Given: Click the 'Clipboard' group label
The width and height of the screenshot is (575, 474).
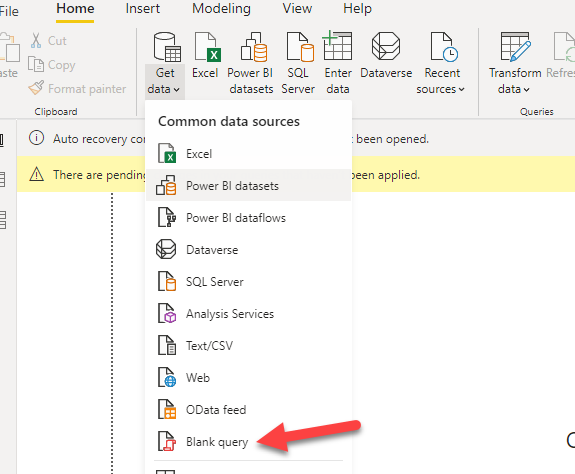Looking at the screenshot, I should pyautogui.click(x=56, y=111).
